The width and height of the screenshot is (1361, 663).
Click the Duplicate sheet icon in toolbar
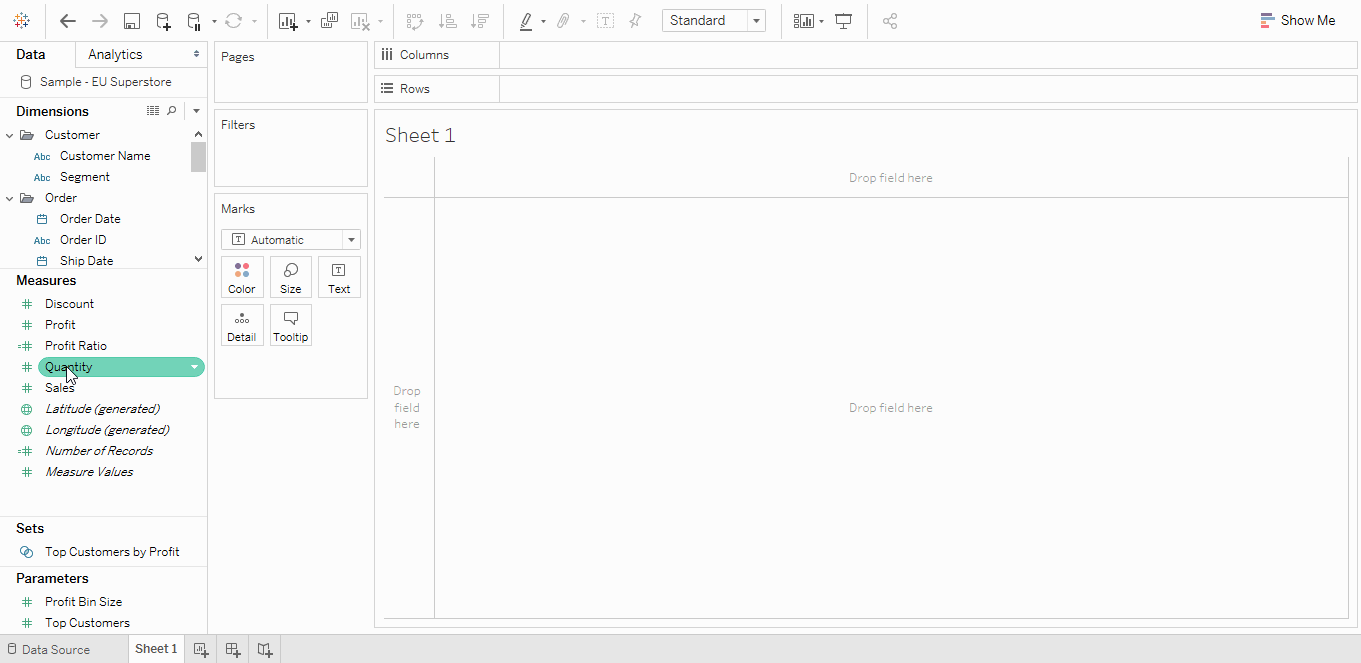329,21
